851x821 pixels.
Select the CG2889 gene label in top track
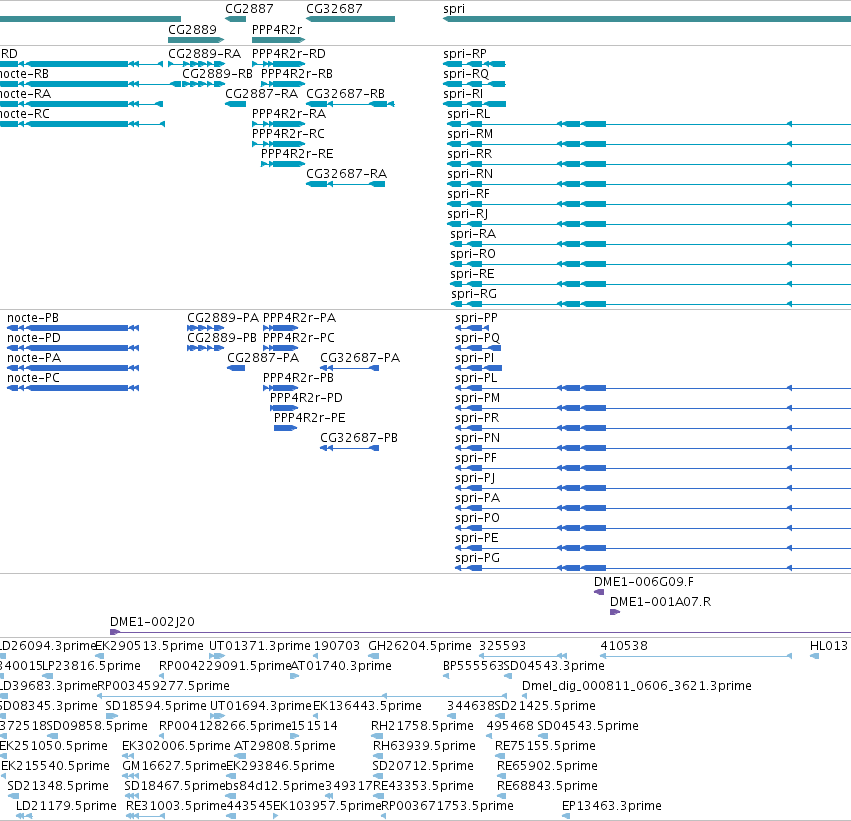192,29
